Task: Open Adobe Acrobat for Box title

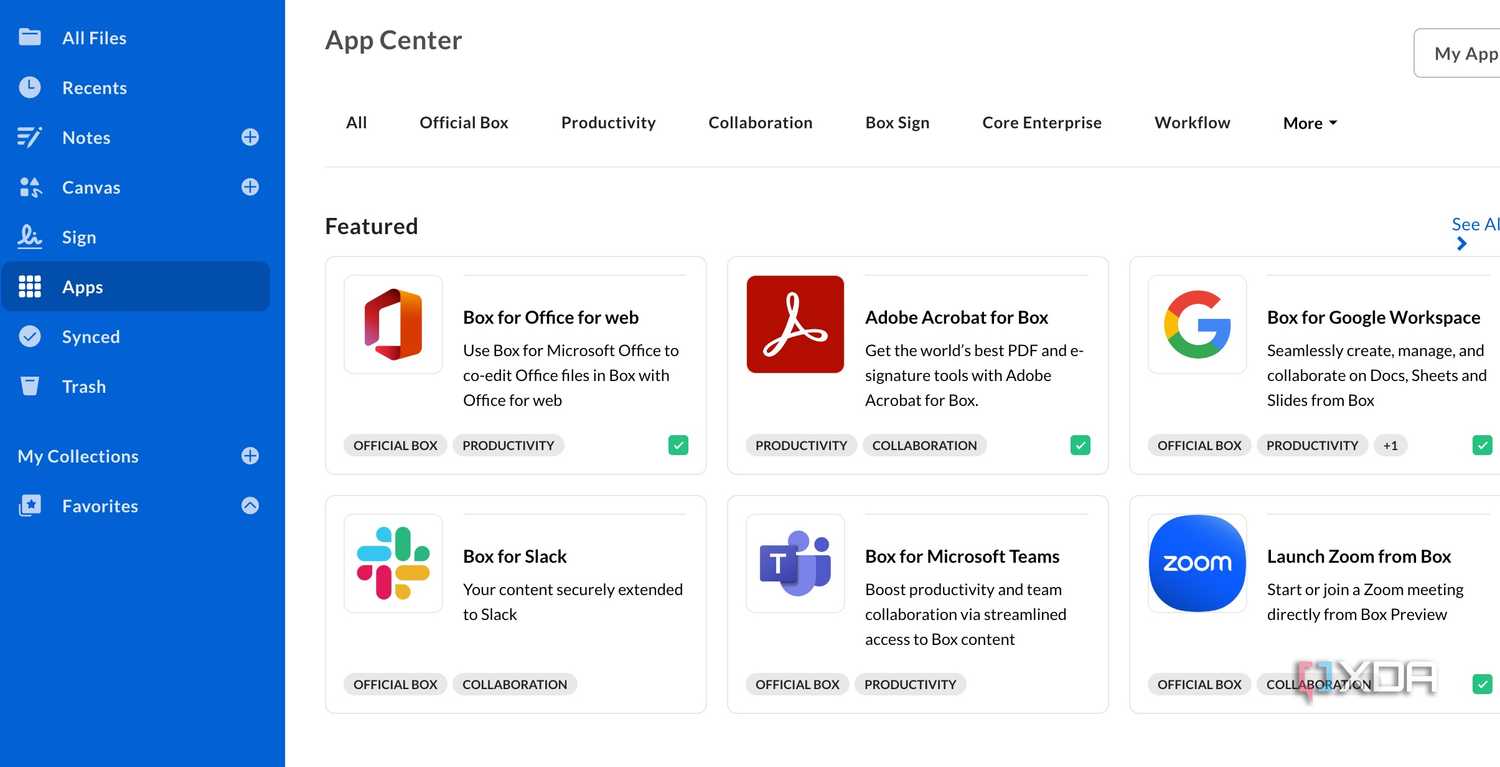Action: [x=957, y=317]
